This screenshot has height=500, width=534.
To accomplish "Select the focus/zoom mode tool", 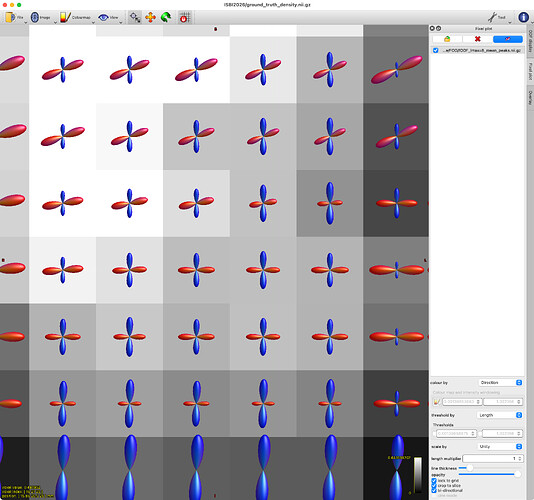I will pyautogui.click(x=135, y=17).
